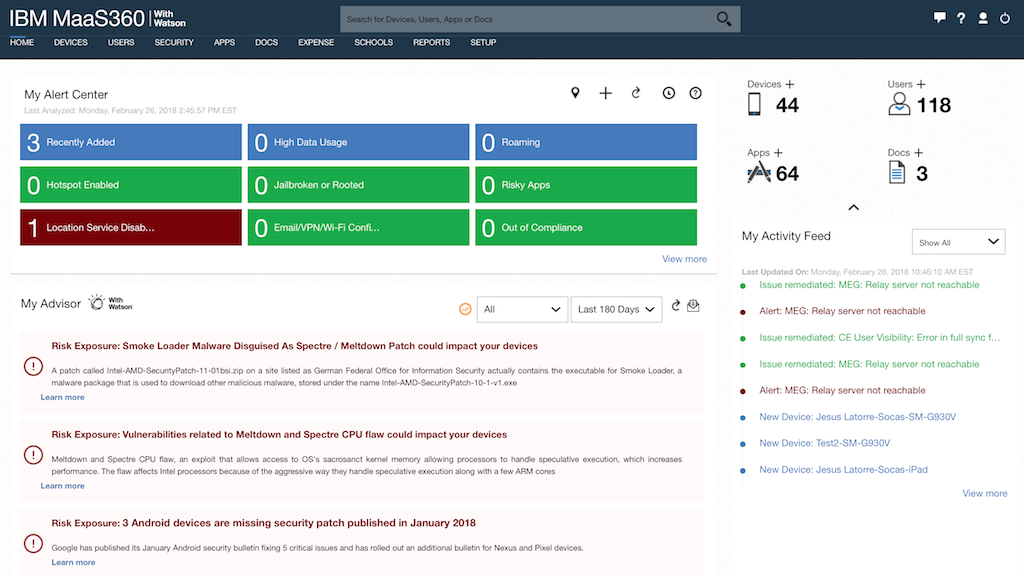
Task: Open the clock history icon in Alert Center
Action: [x=668, y=93]
